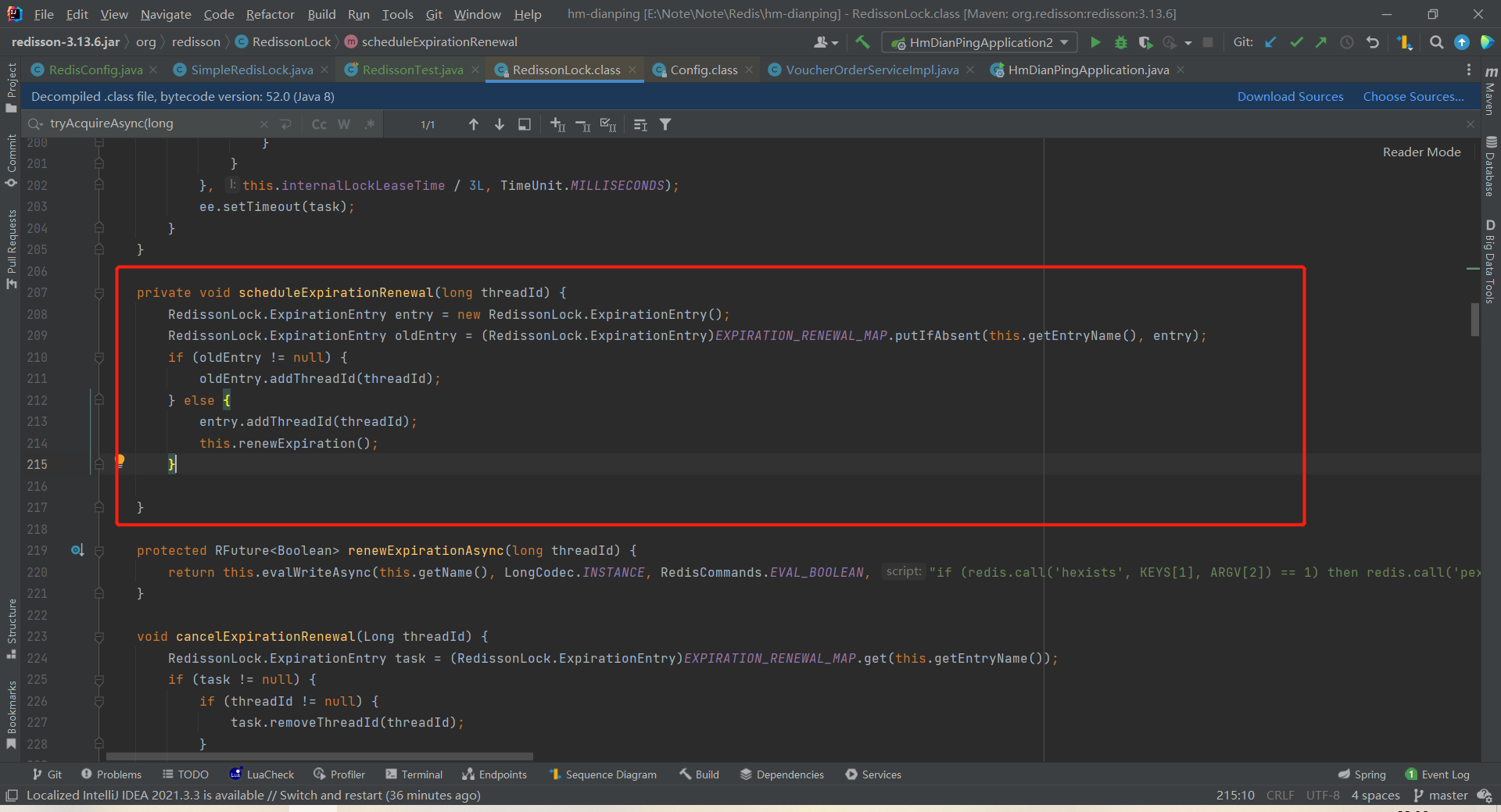The width and height of the screenshot is (1501, 812).
Task: Click the rollback undo arrow icon
Action: (1372, 42)
